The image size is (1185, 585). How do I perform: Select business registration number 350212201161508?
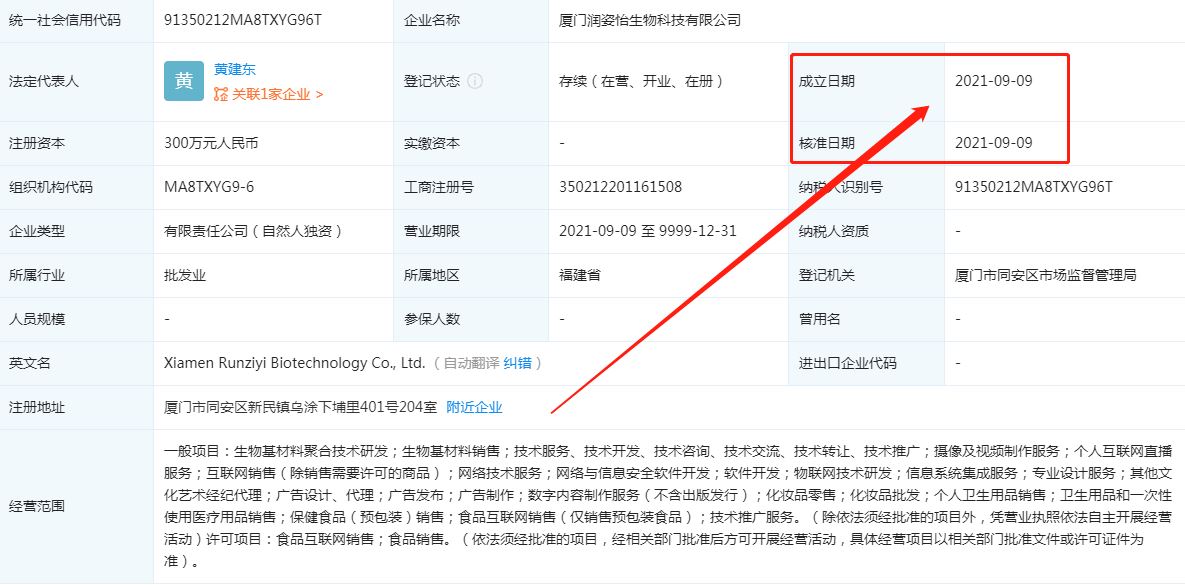tap(620, 187)
